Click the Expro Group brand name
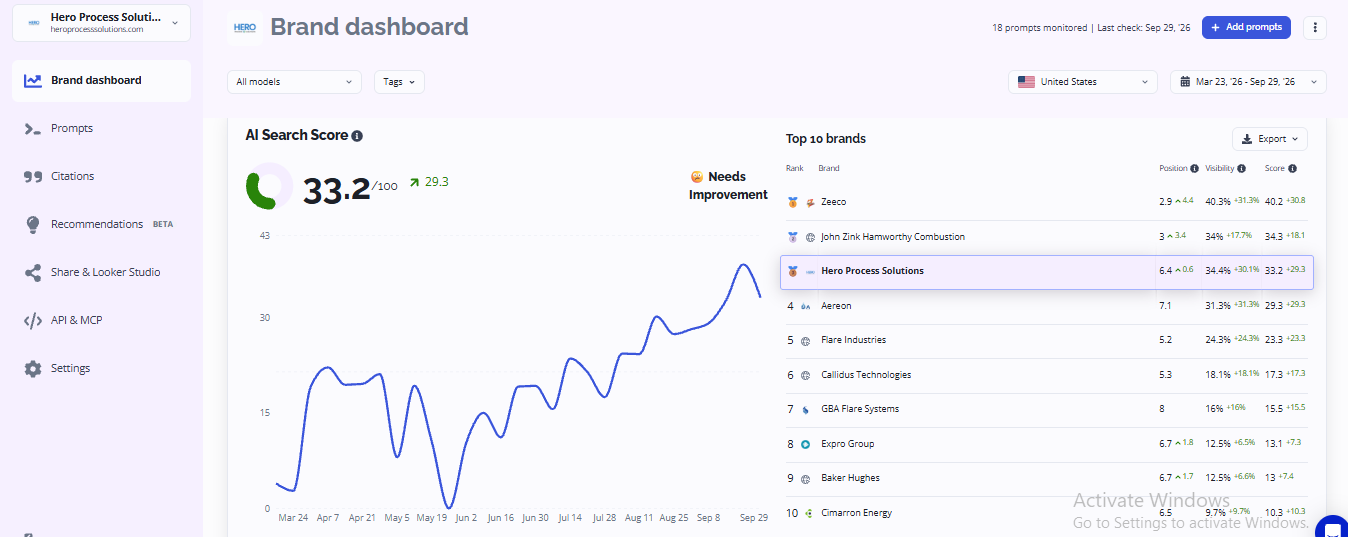This screenshot has width=1348, height=537. 848,444
